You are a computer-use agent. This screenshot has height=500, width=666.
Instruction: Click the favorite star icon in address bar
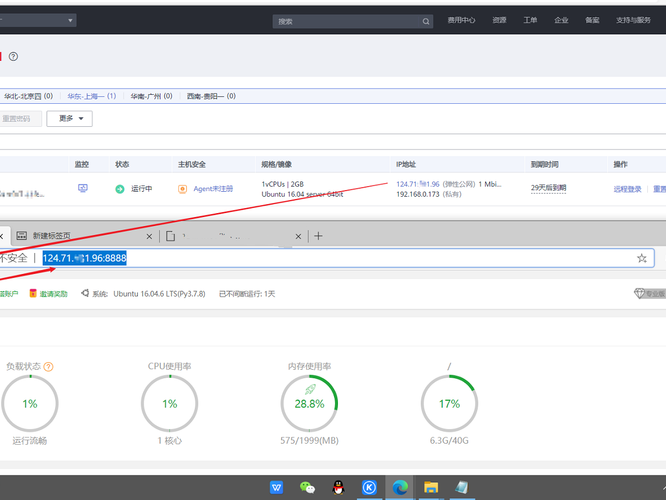click(x=642, y=258)
